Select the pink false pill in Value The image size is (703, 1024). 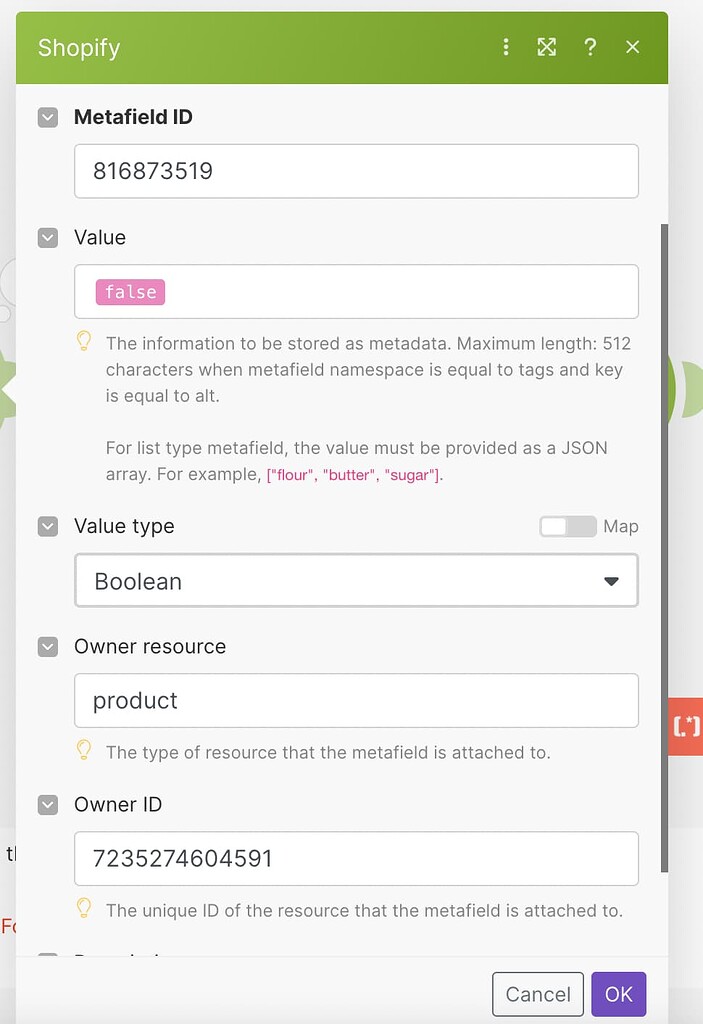pos(131,292)
